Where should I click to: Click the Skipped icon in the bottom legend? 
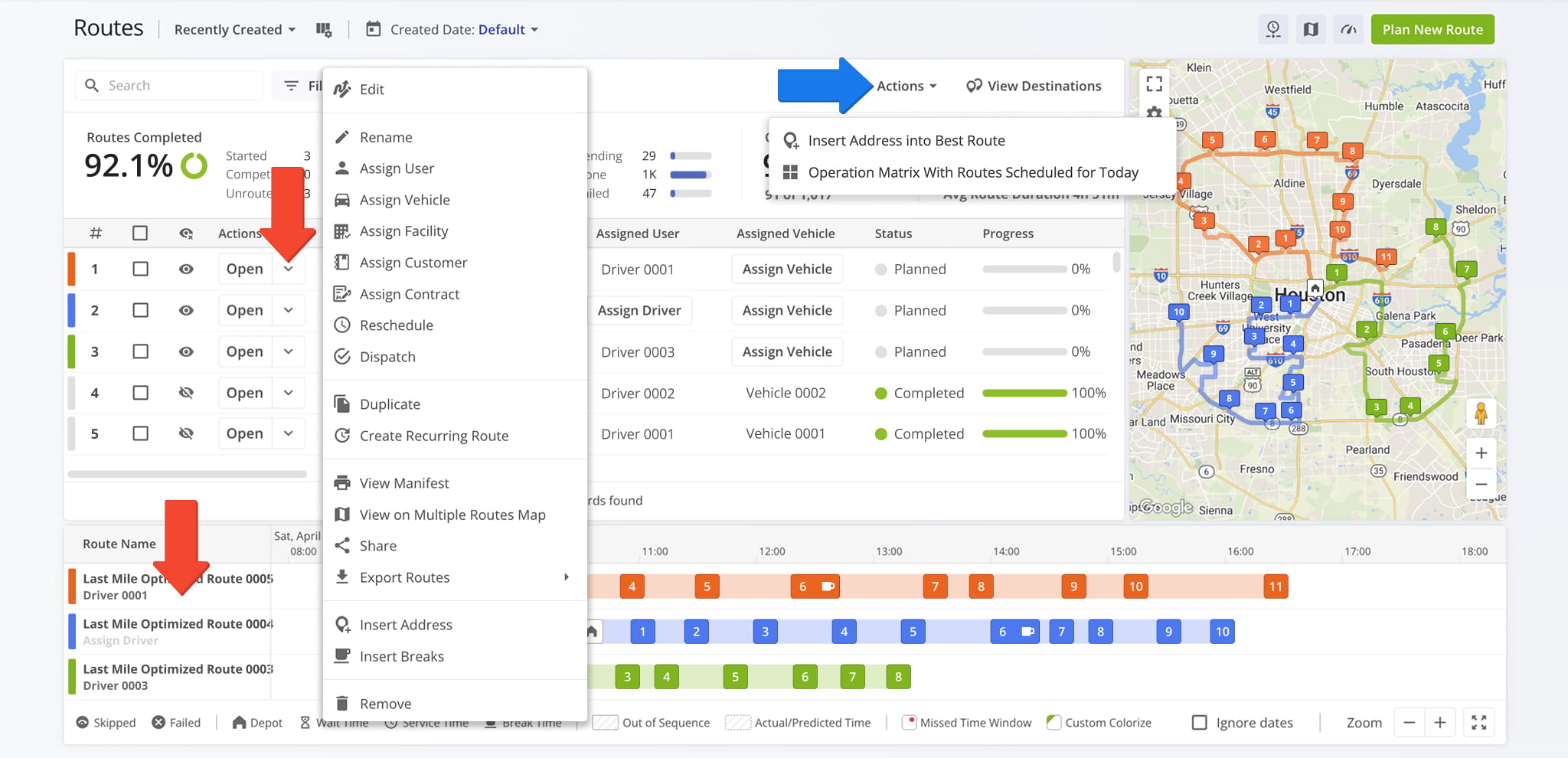point(83,722)
